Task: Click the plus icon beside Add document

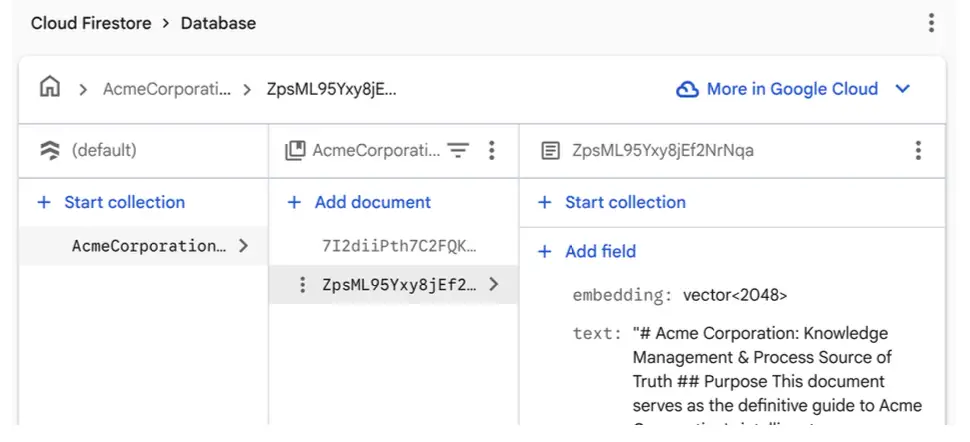Action: pyautogui.click(x=294, y=202)
